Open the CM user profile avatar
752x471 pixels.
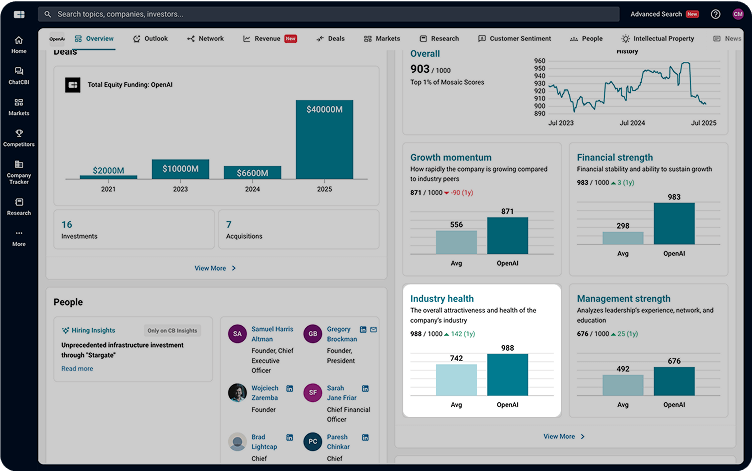click(737, 14)
